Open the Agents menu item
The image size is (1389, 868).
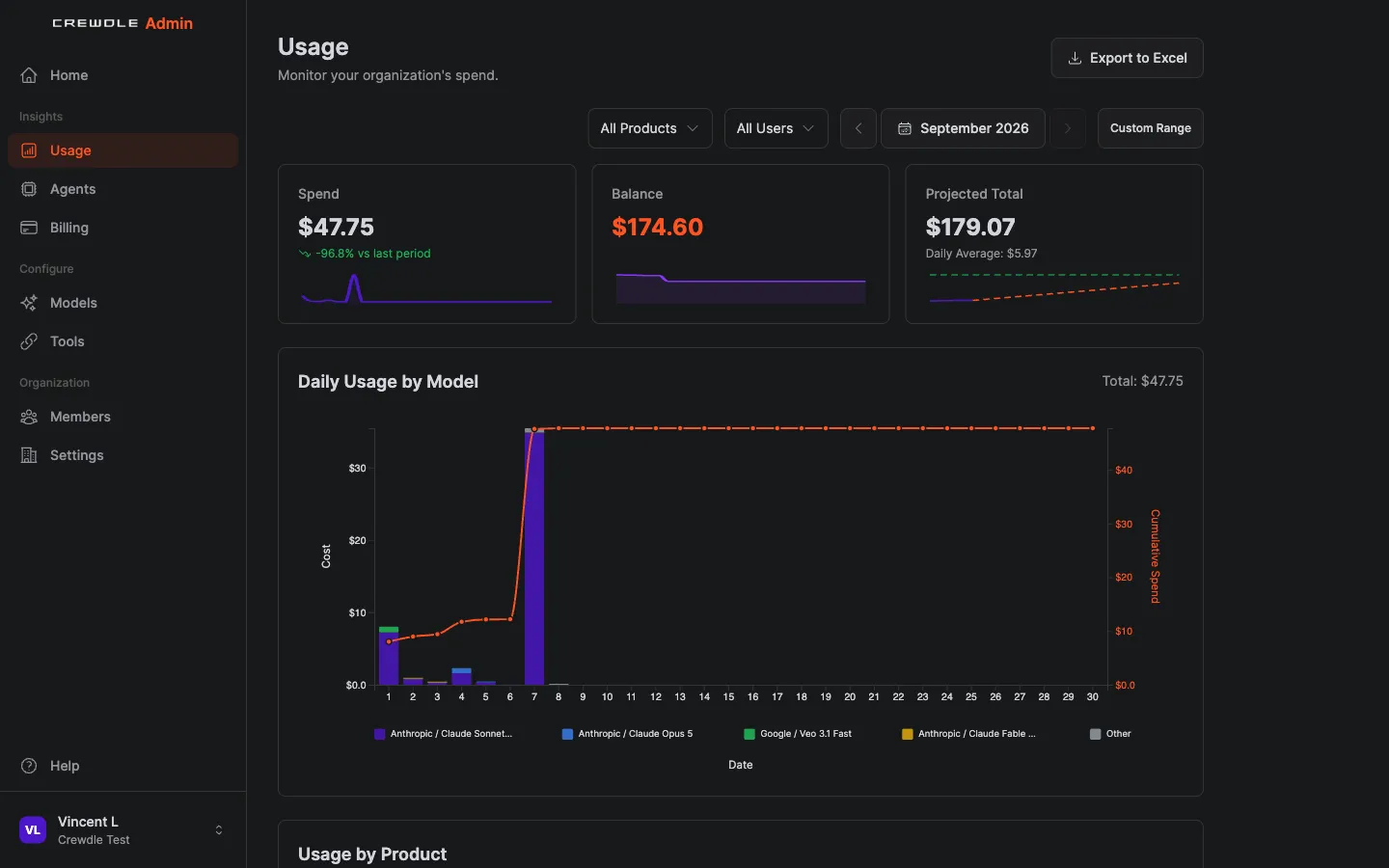(123, 189)
